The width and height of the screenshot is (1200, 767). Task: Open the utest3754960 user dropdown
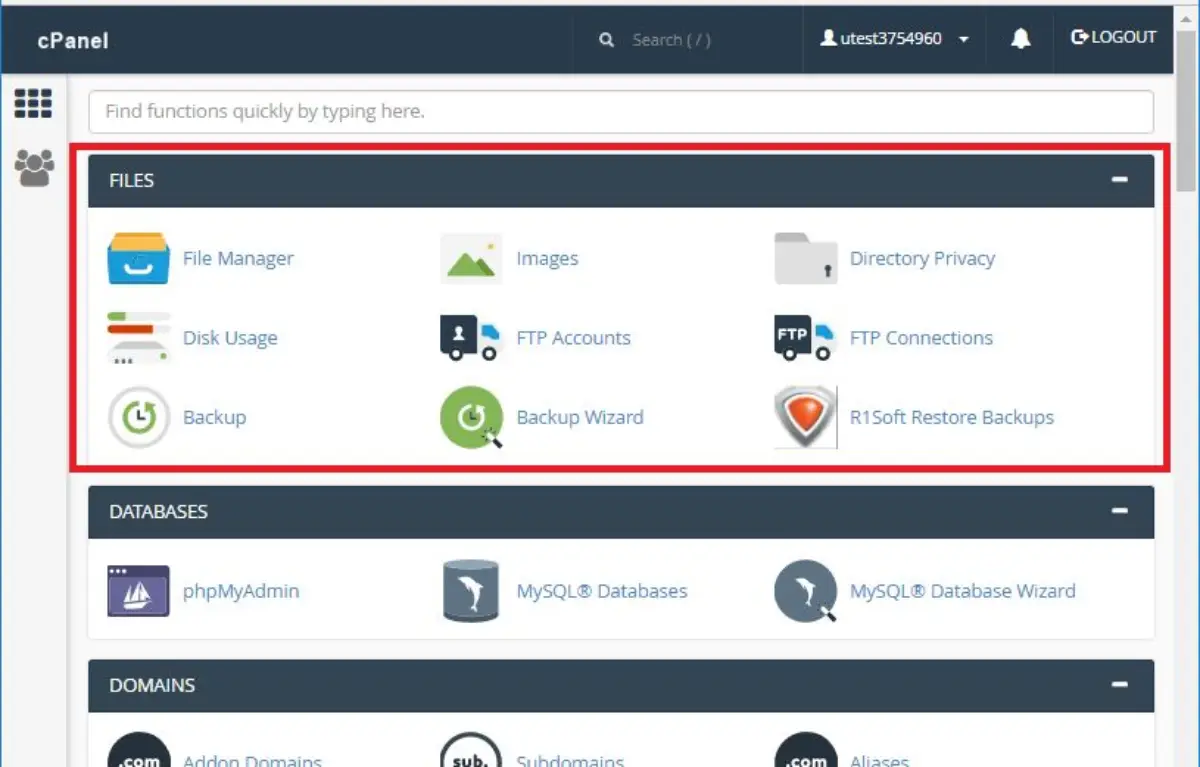(895, 39)
